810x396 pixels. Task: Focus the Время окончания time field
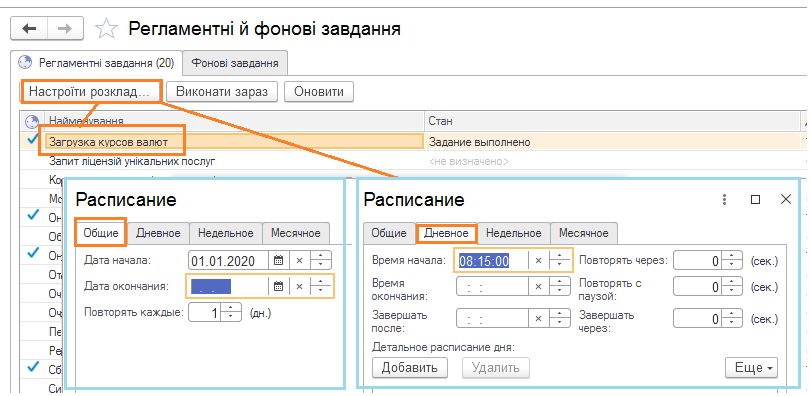point(492,286)
